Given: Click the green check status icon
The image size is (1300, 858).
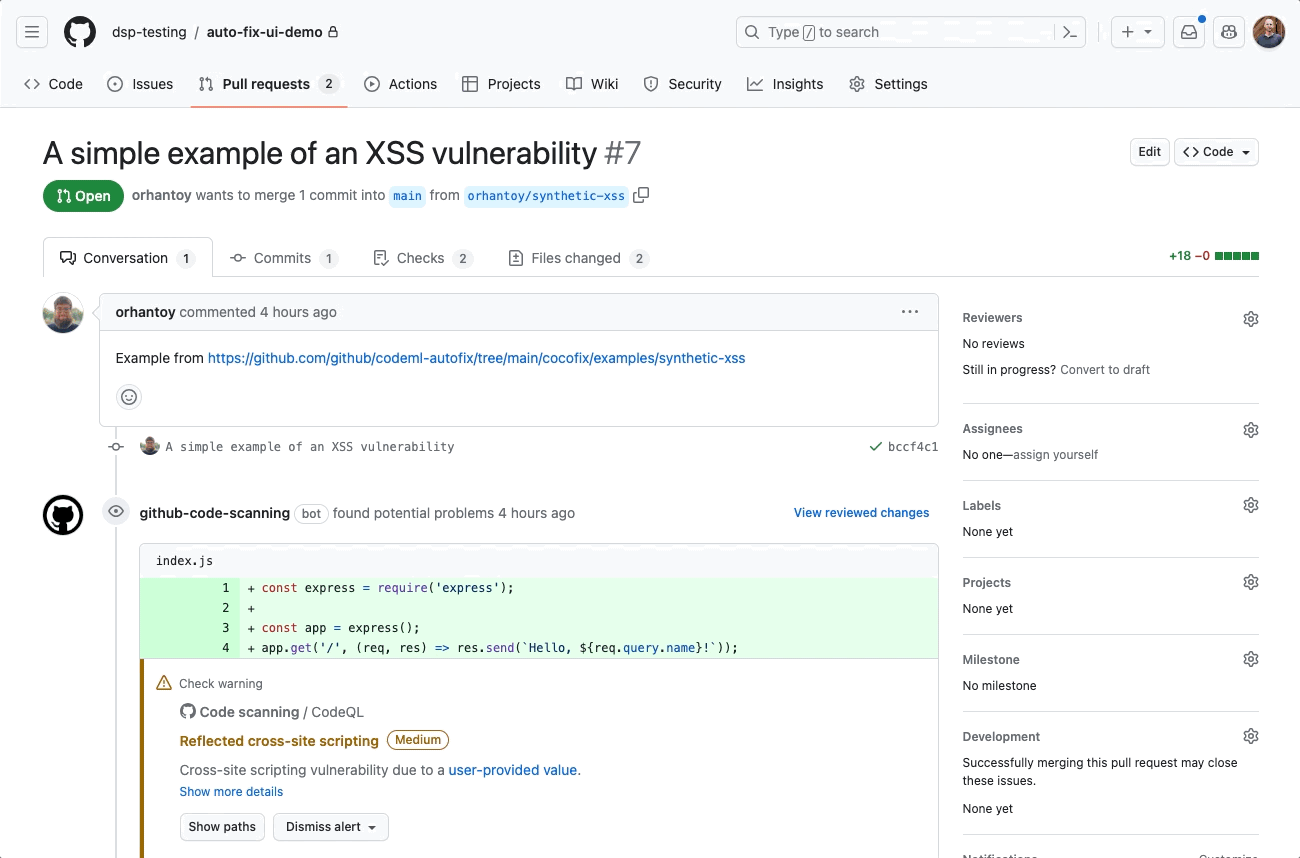Looking at the screenshot, I should click(876, 447).
